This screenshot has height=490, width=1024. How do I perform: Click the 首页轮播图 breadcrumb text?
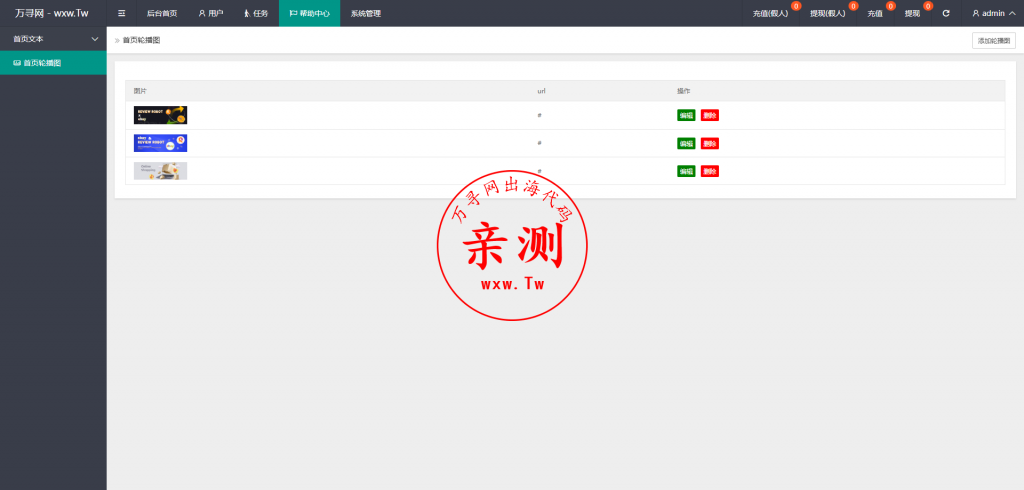[141, 41]
